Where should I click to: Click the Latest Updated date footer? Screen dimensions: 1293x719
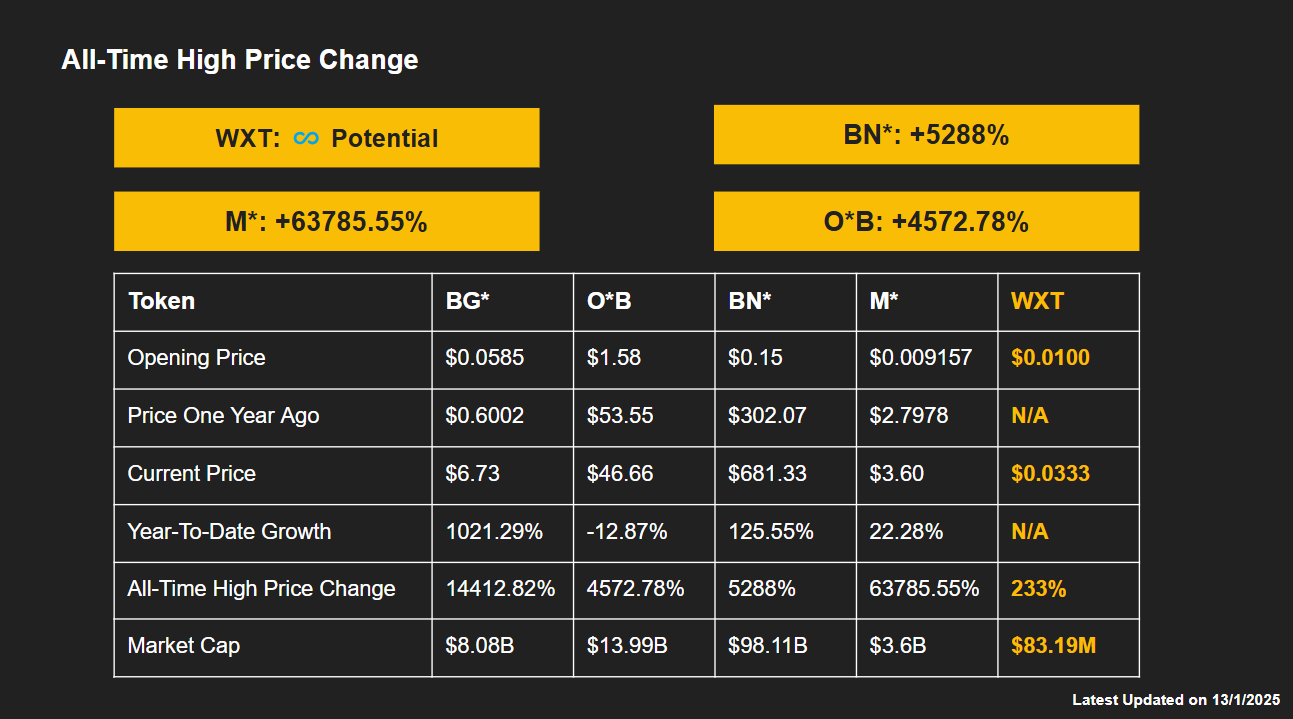click(x=1175, y=700)
